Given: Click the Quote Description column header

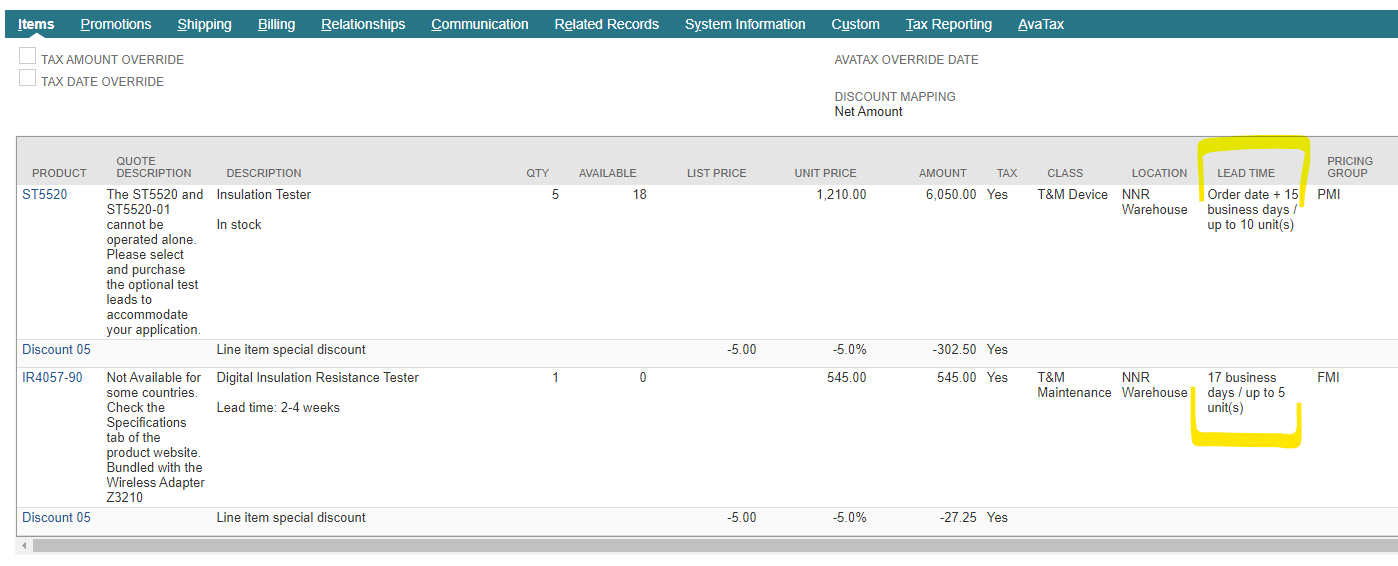Looking at the screenshot, I should (x=153, y=167).
